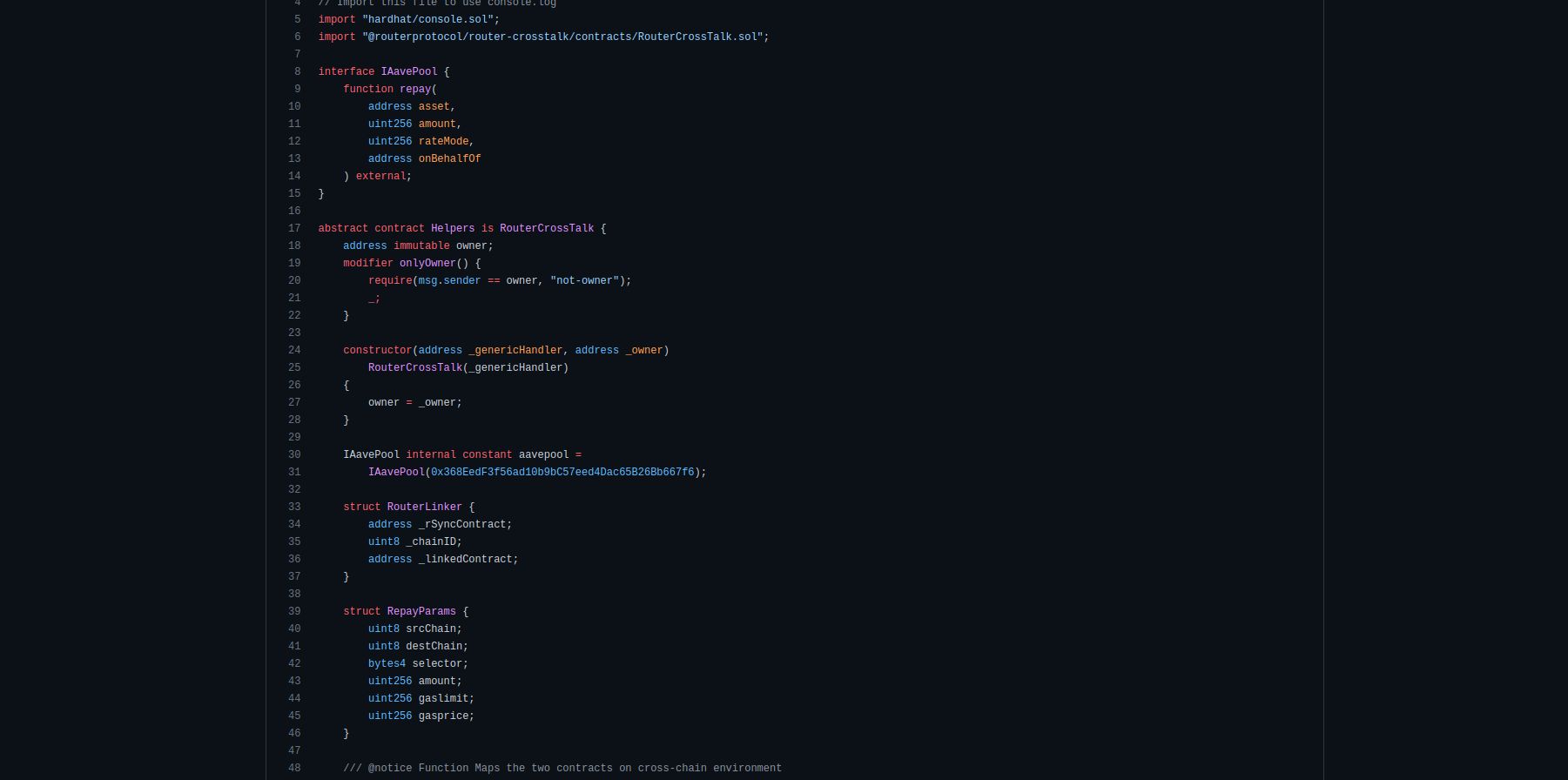The height and width of the screenshot is (780, 1568).
Task: Click the "hardhat/console.sol" import string
Action: click(428, 19)
